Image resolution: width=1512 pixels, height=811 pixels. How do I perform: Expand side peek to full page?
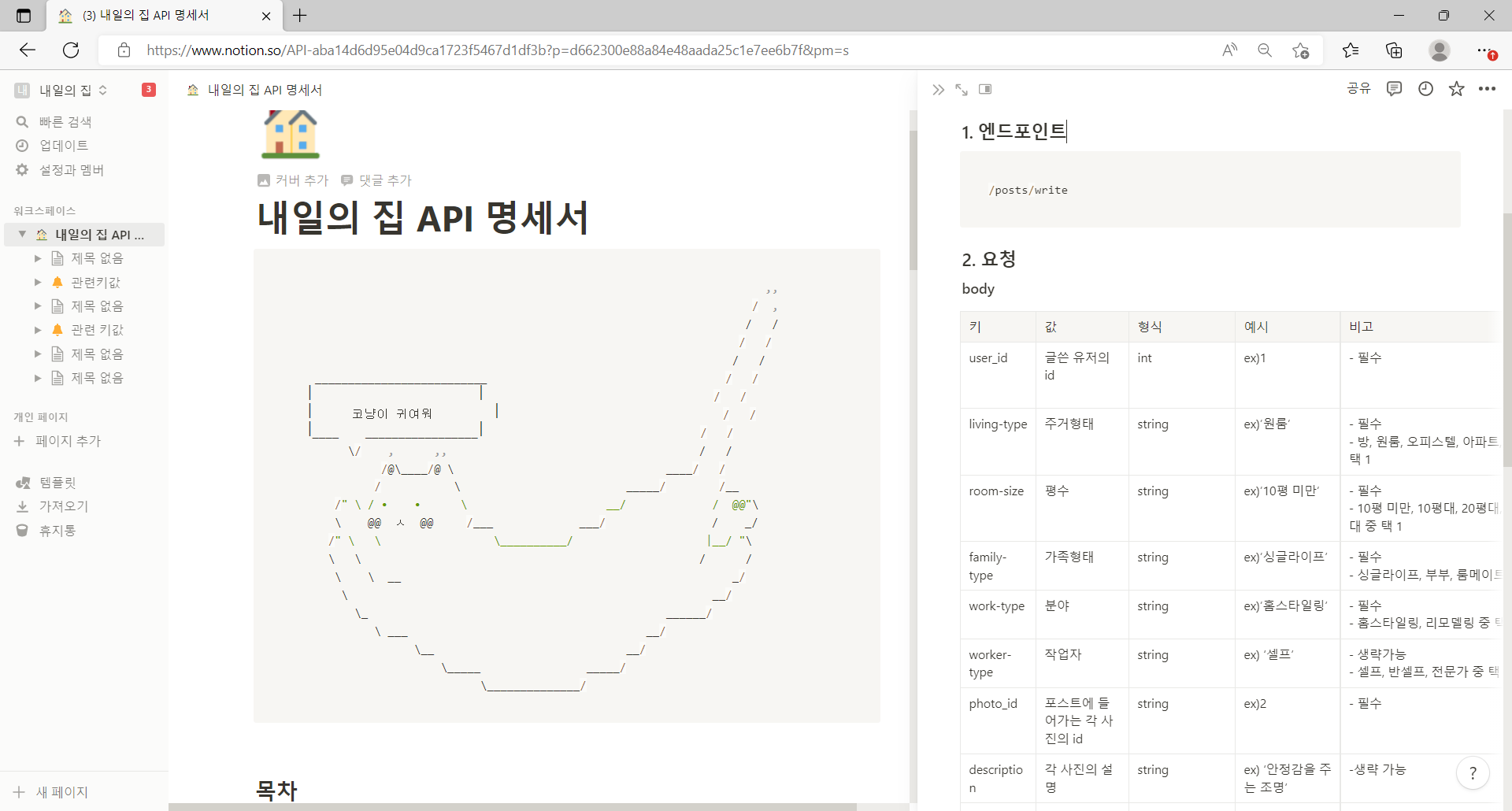pos(962,89)
